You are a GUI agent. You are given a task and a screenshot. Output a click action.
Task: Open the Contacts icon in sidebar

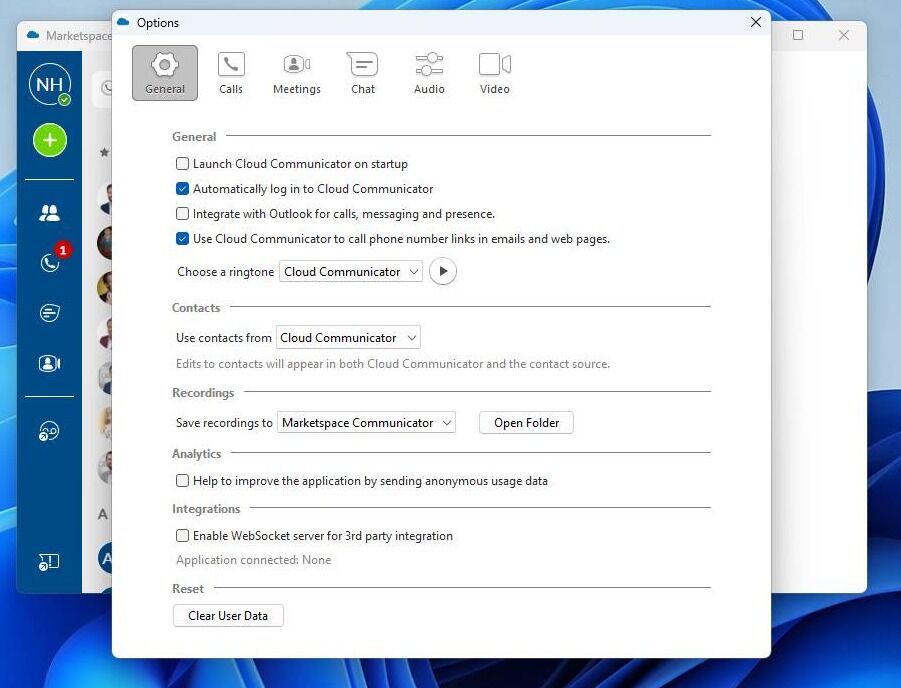click(49, 213)
